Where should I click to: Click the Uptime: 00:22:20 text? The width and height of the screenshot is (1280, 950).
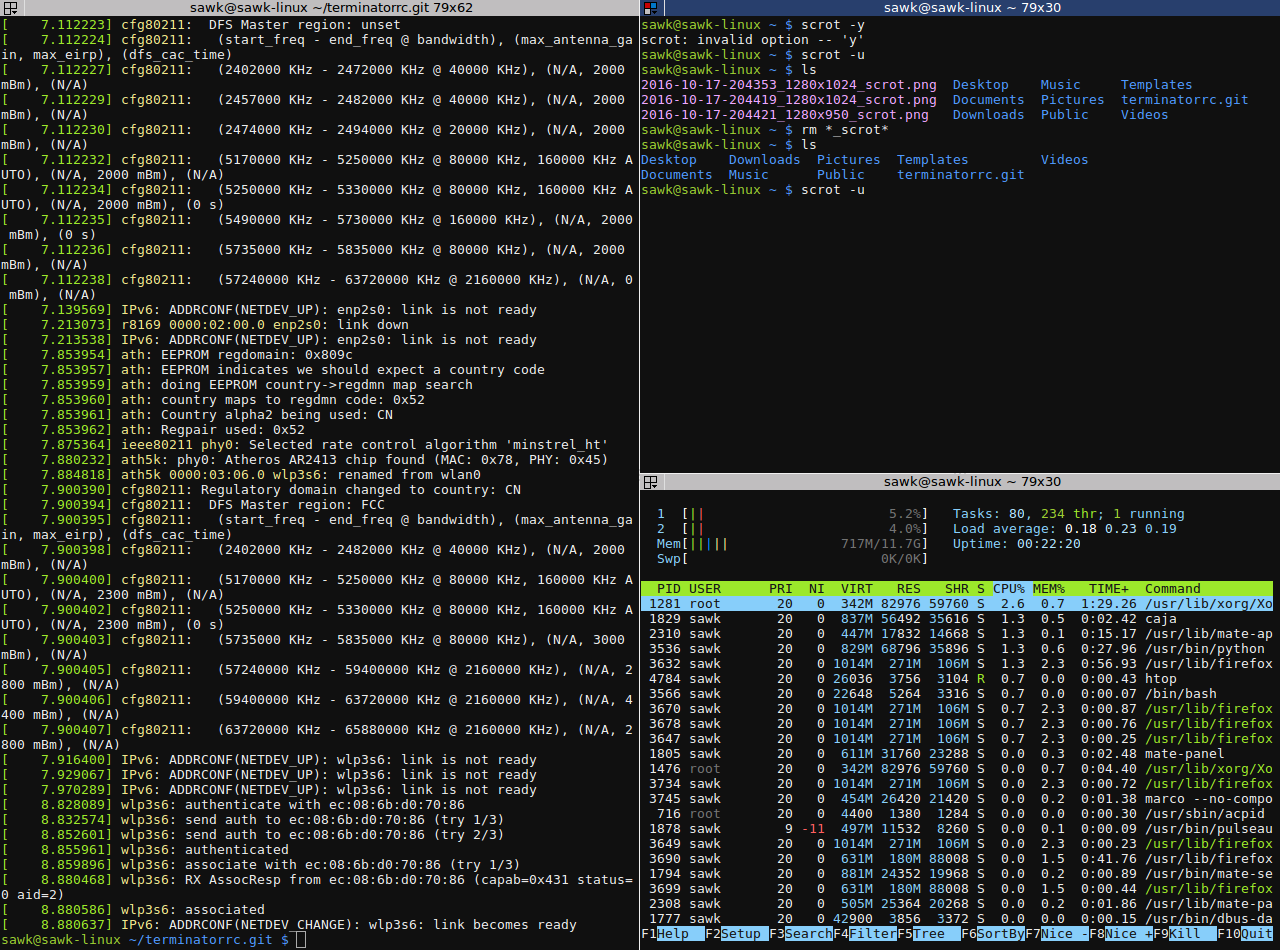pos(1017,544)
